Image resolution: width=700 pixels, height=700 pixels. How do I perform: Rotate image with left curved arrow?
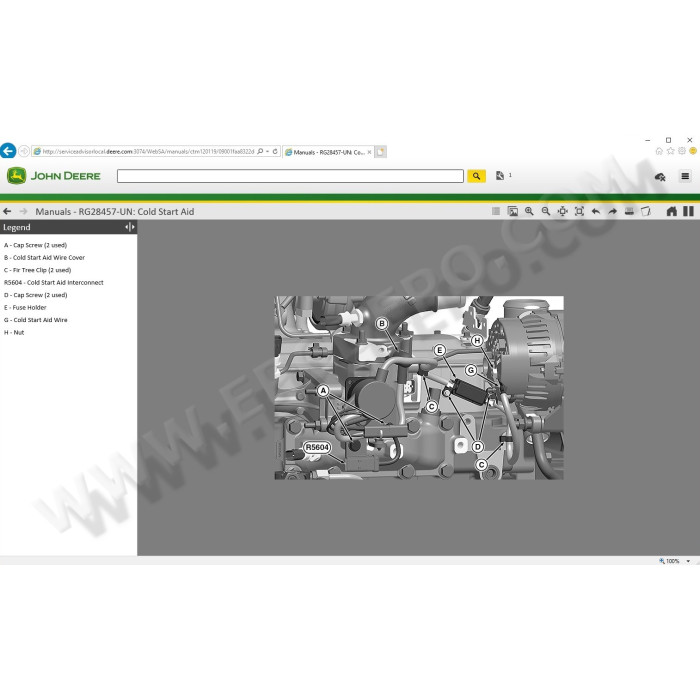[x=596, y=211]
